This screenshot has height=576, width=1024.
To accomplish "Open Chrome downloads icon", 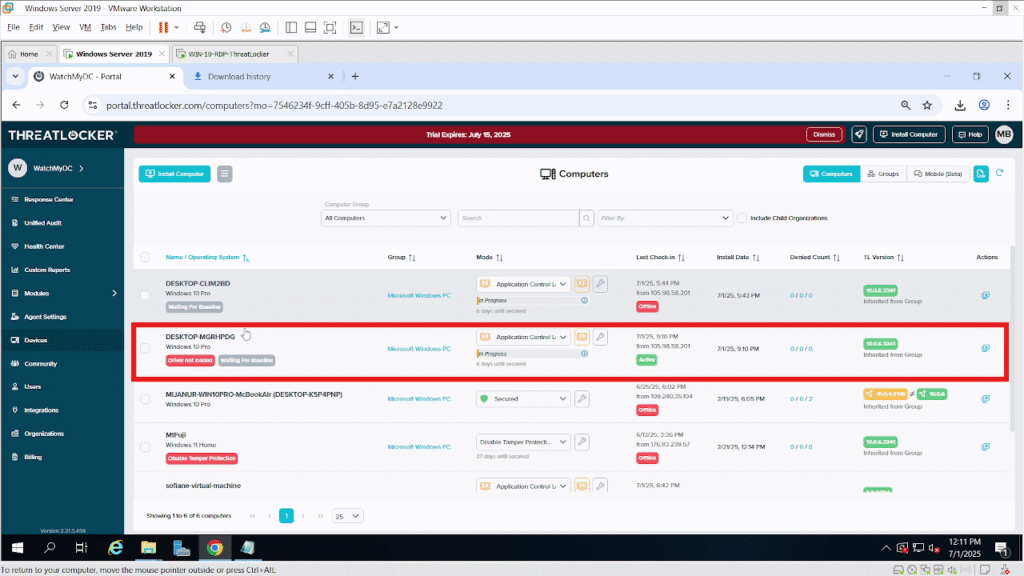I will click(960, 105).
